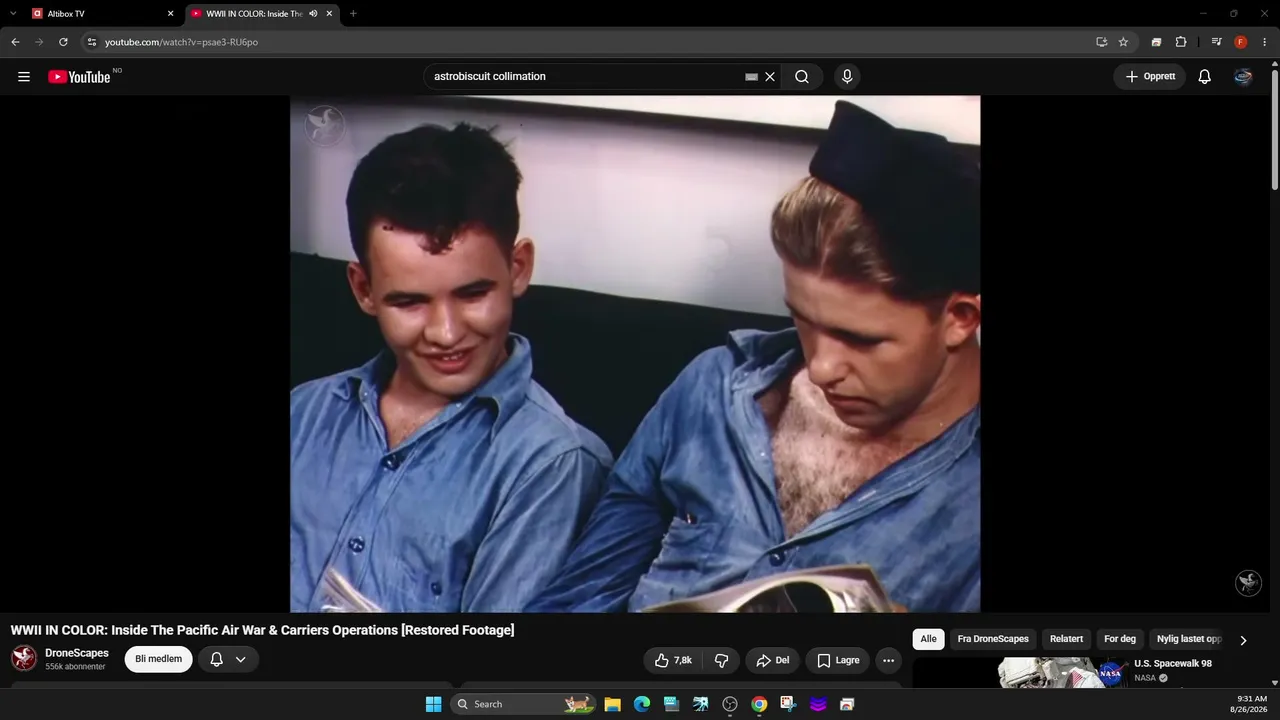Go back in browser history
1280x720 pixels.
[x=15, y=42]
